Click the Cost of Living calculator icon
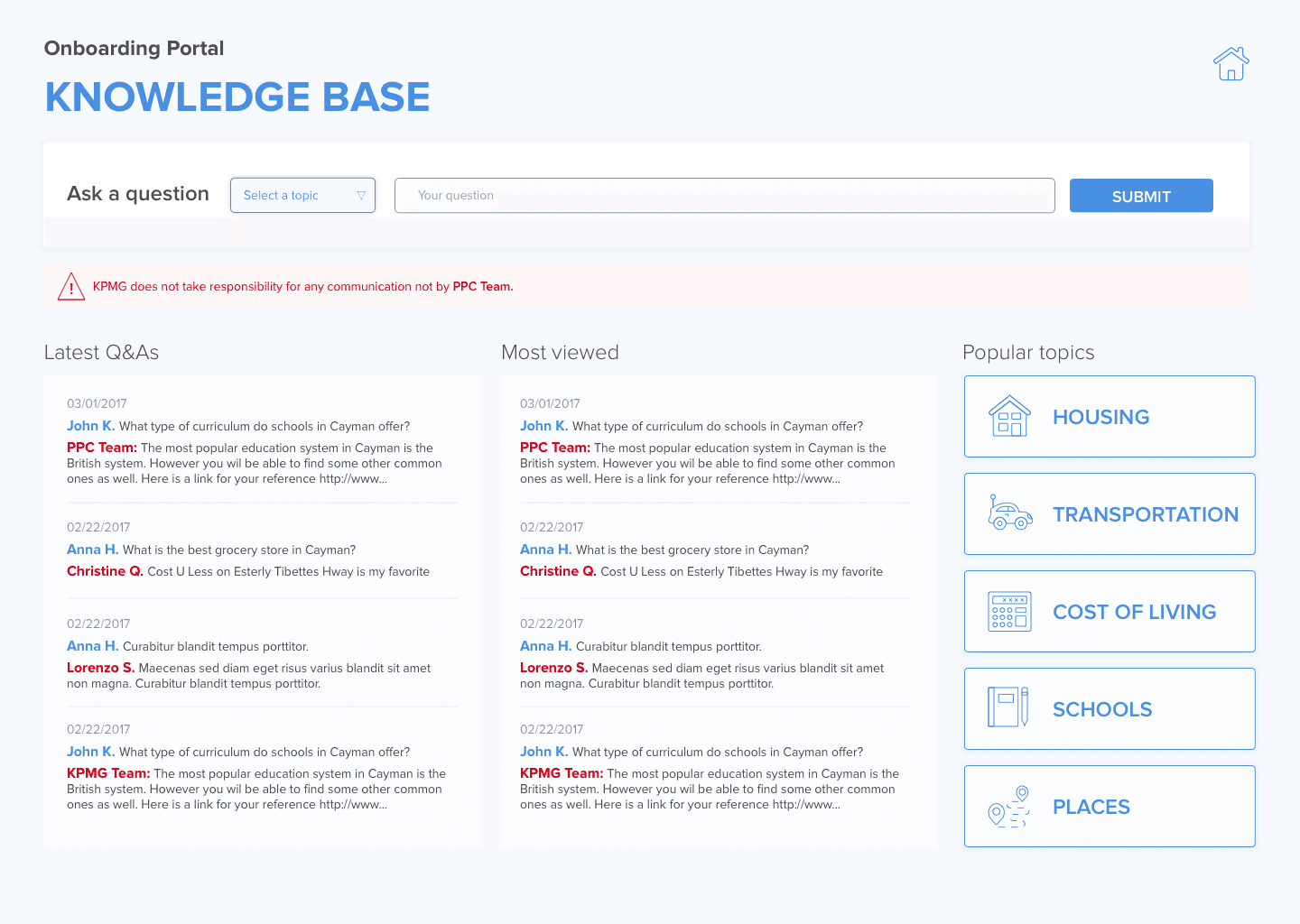This screenshot has width=1300, height=924. pos(1010,612)
